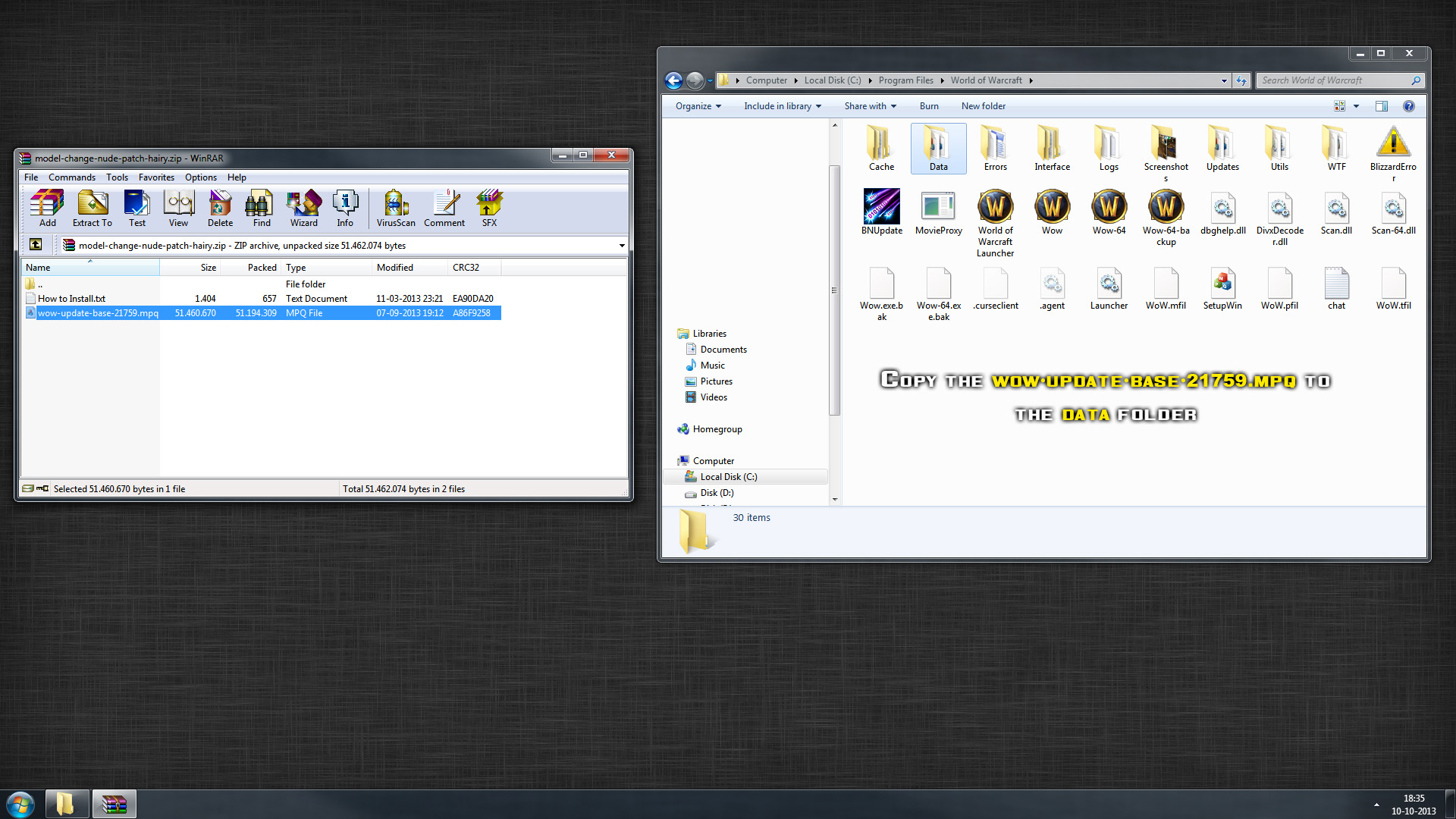This screenshot has width=1456, height=819.
Task: Open the Options menu in WinRAR
Action: pyautogui.click(x=201, y=177)
